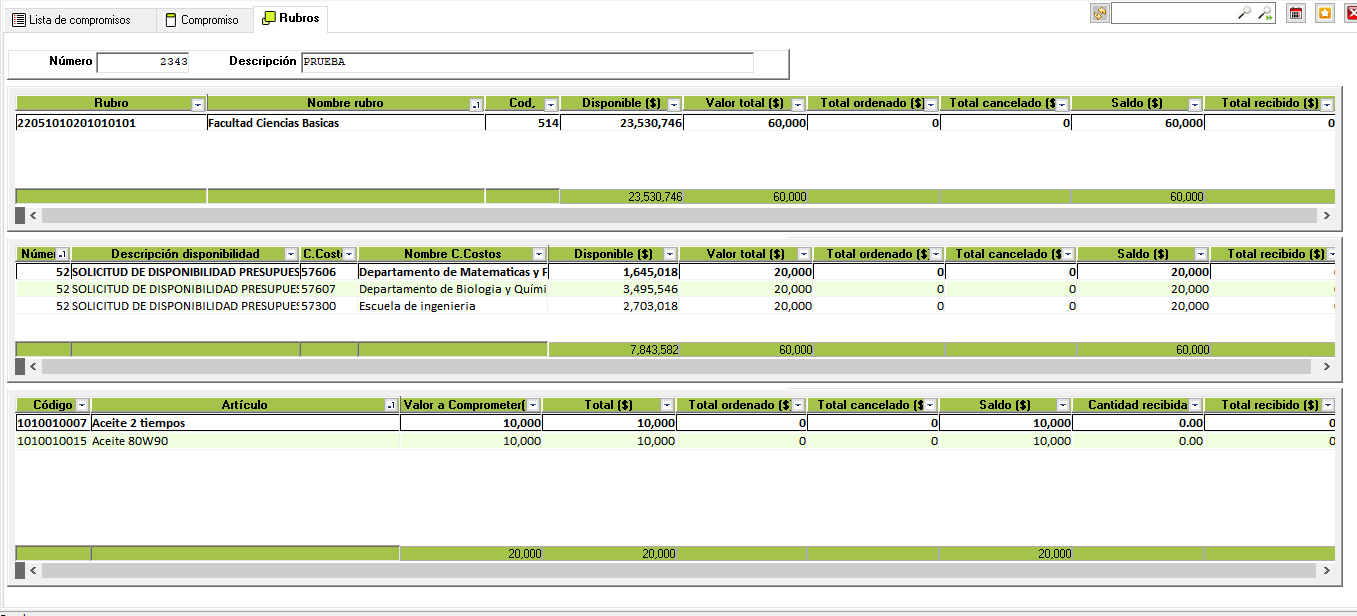Click the toolbar search text box
Image resolution: width=1357 pixels, height=616 pixels.
pos(1173,13)
